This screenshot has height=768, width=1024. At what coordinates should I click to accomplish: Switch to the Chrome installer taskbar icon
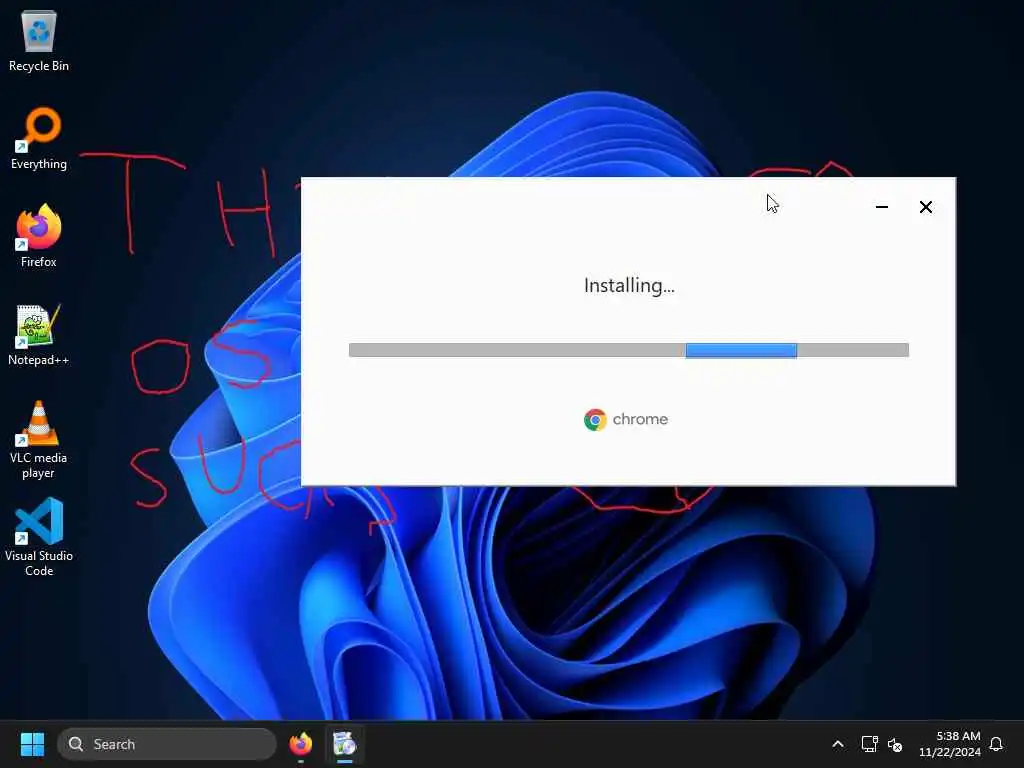(x=344, y=744)
